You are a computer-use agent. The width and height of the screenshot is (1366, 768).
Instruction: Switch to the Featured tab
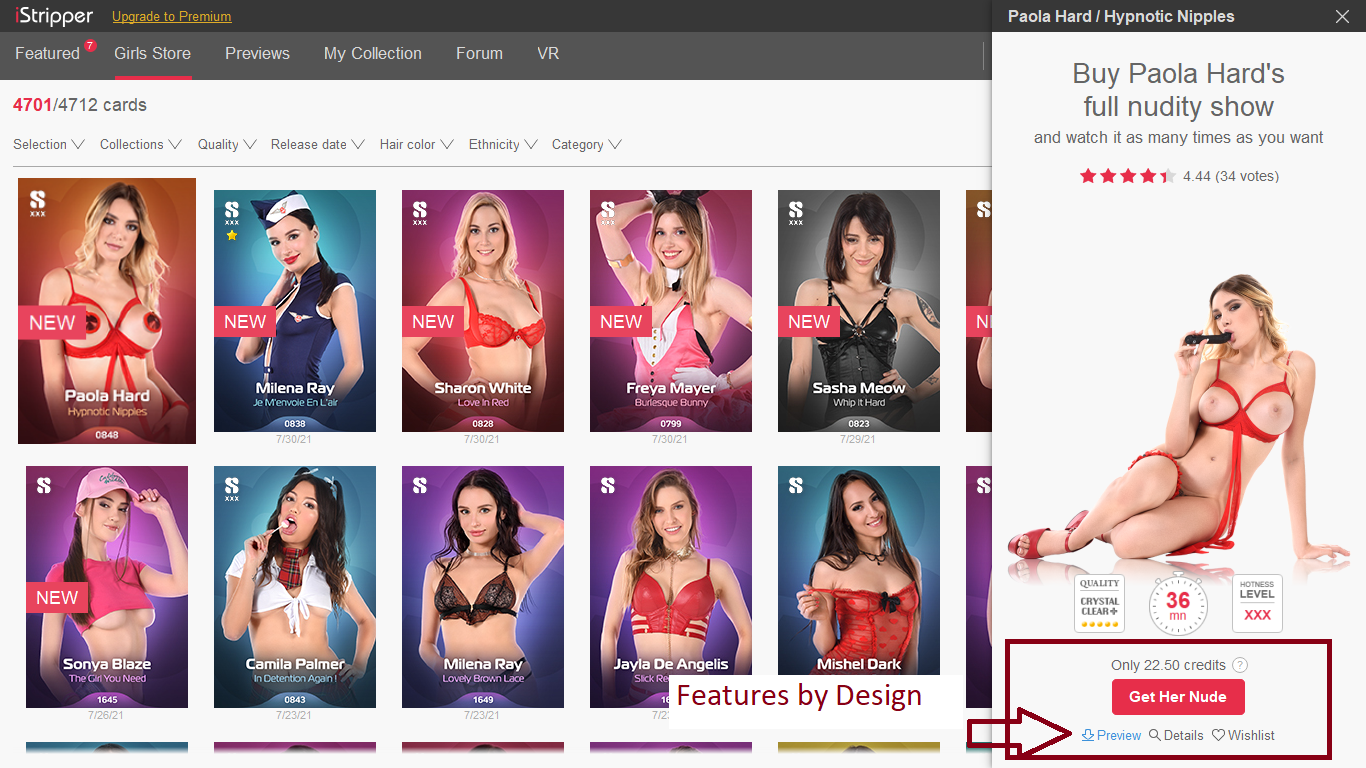pyautogui.click(x=47, y=53)
